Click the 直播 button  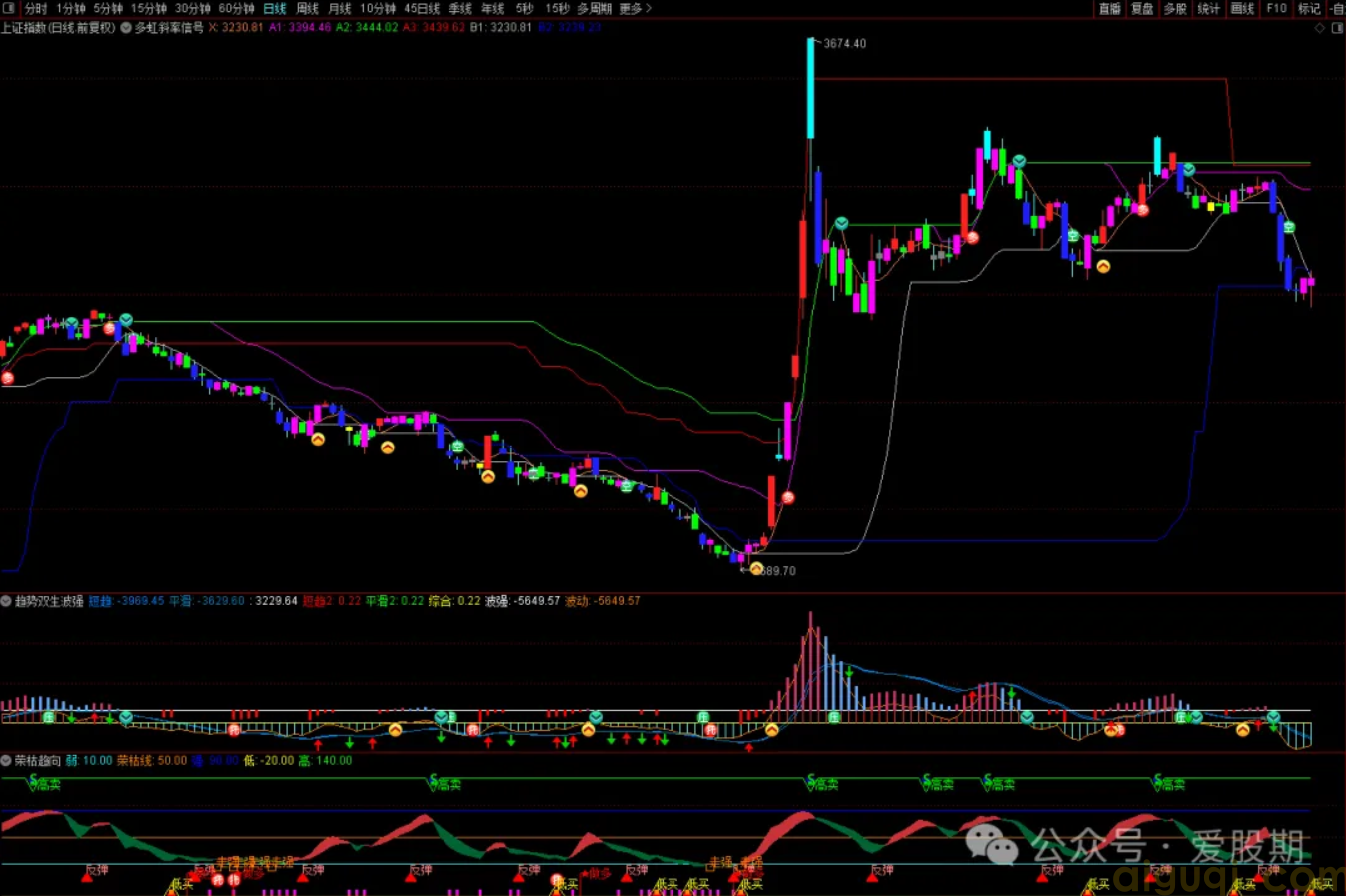[x=1110, y=8]
